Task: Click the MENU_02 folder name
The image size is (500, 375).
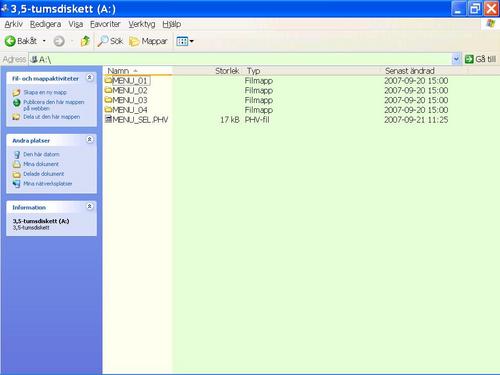Action: point(130,90)
